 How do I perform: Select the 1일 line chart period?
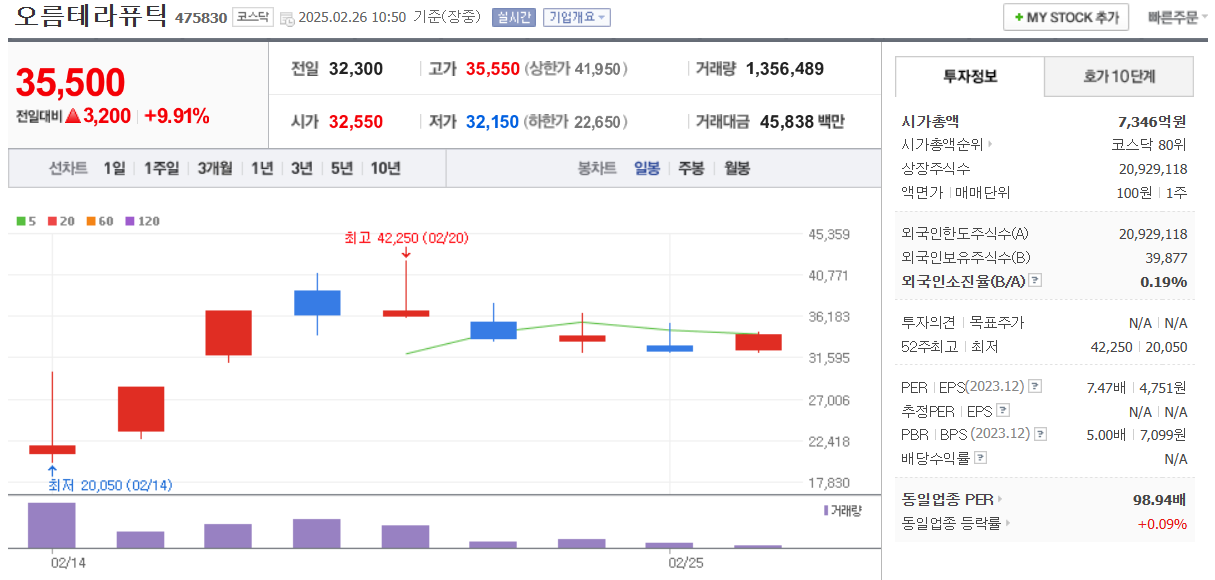pos(115,168)
